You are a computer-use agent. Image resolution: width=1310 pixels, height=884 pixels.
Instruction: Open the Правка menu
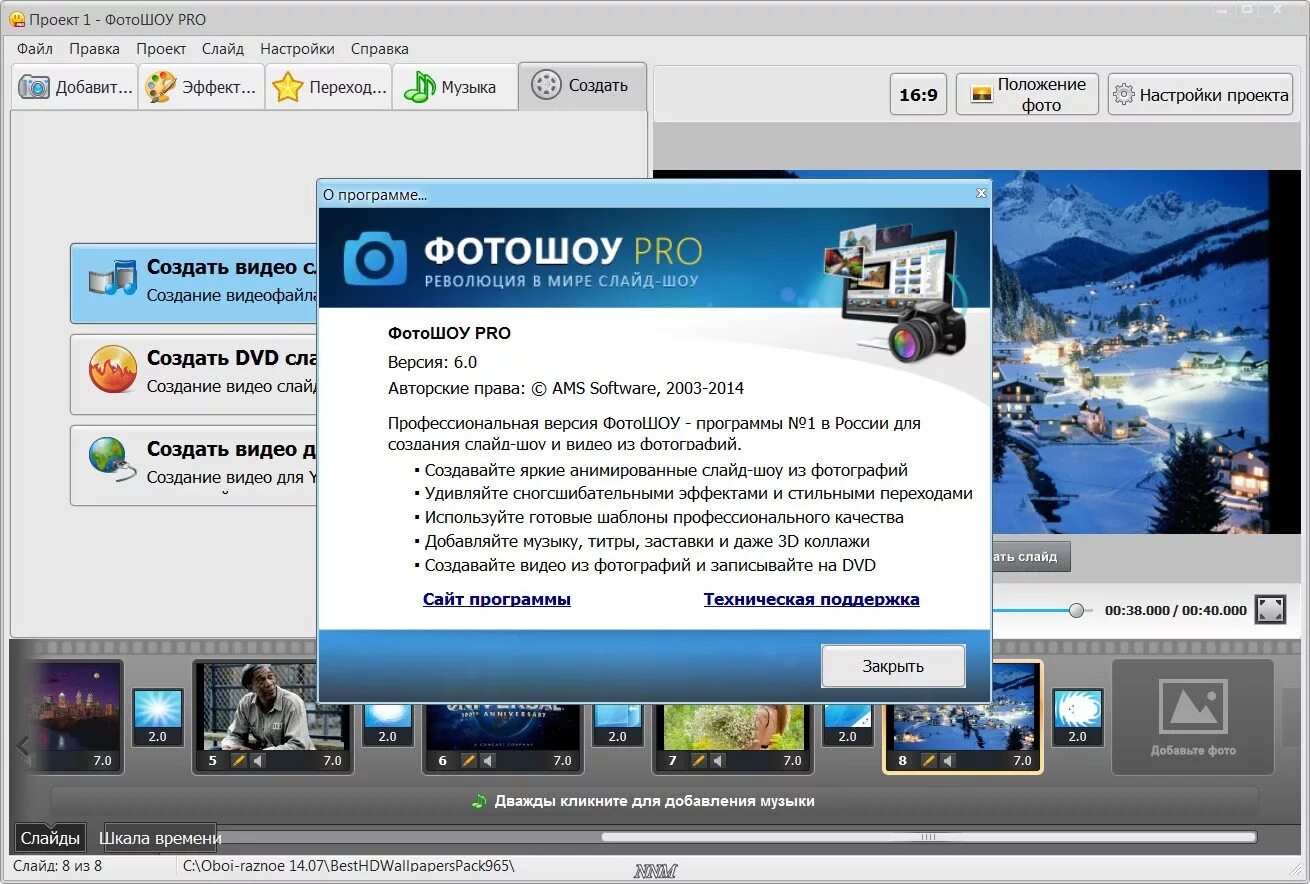[94, 48]
